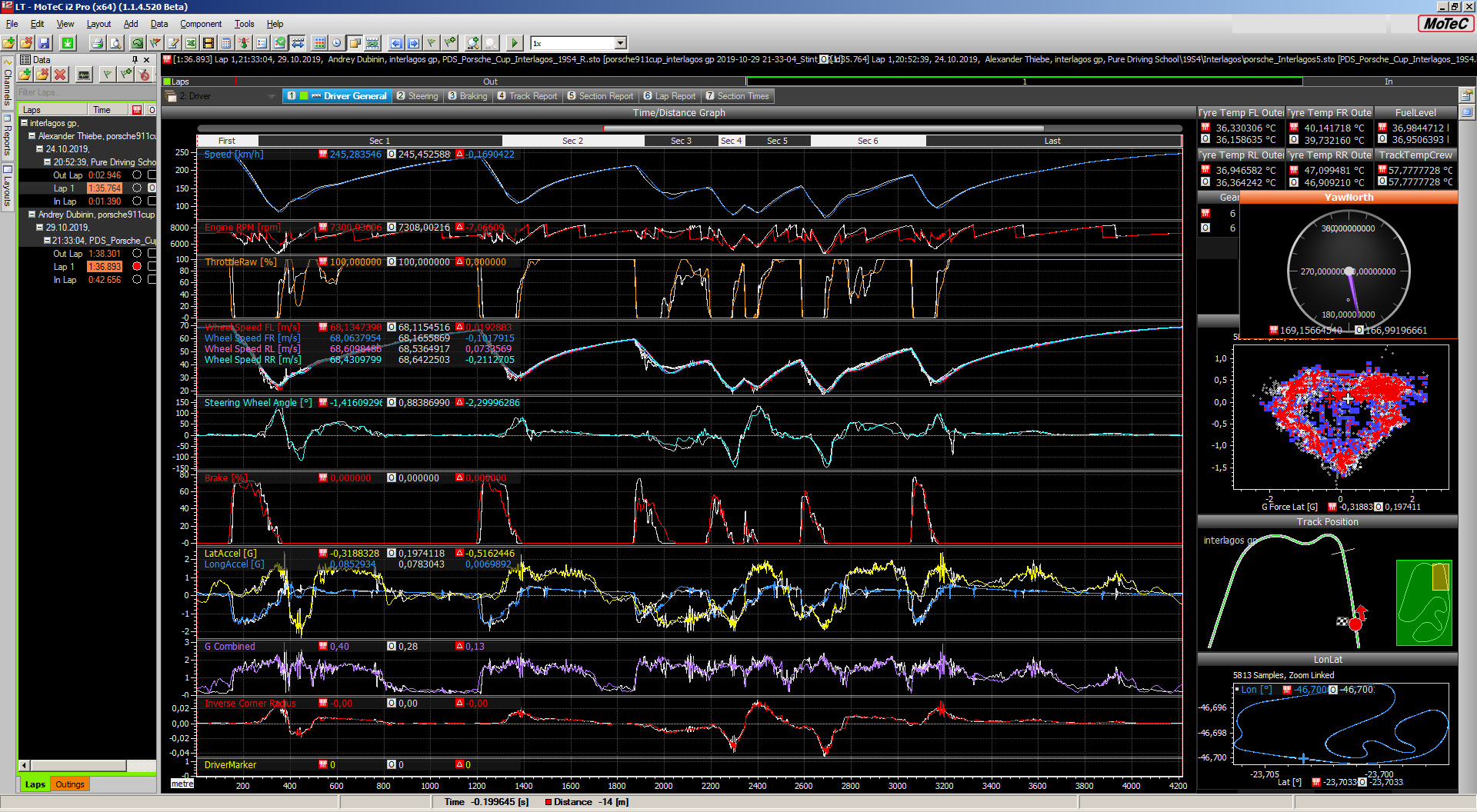Collapse the Alexander Thiebe tree node
This screenshot has height=812, width=1477.
tap(32, 135)
